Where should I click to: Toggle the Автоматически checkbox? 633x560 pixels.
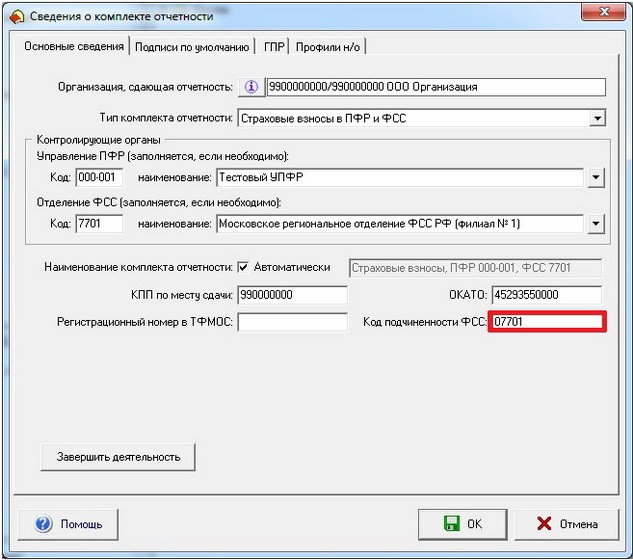pos(243,267)
